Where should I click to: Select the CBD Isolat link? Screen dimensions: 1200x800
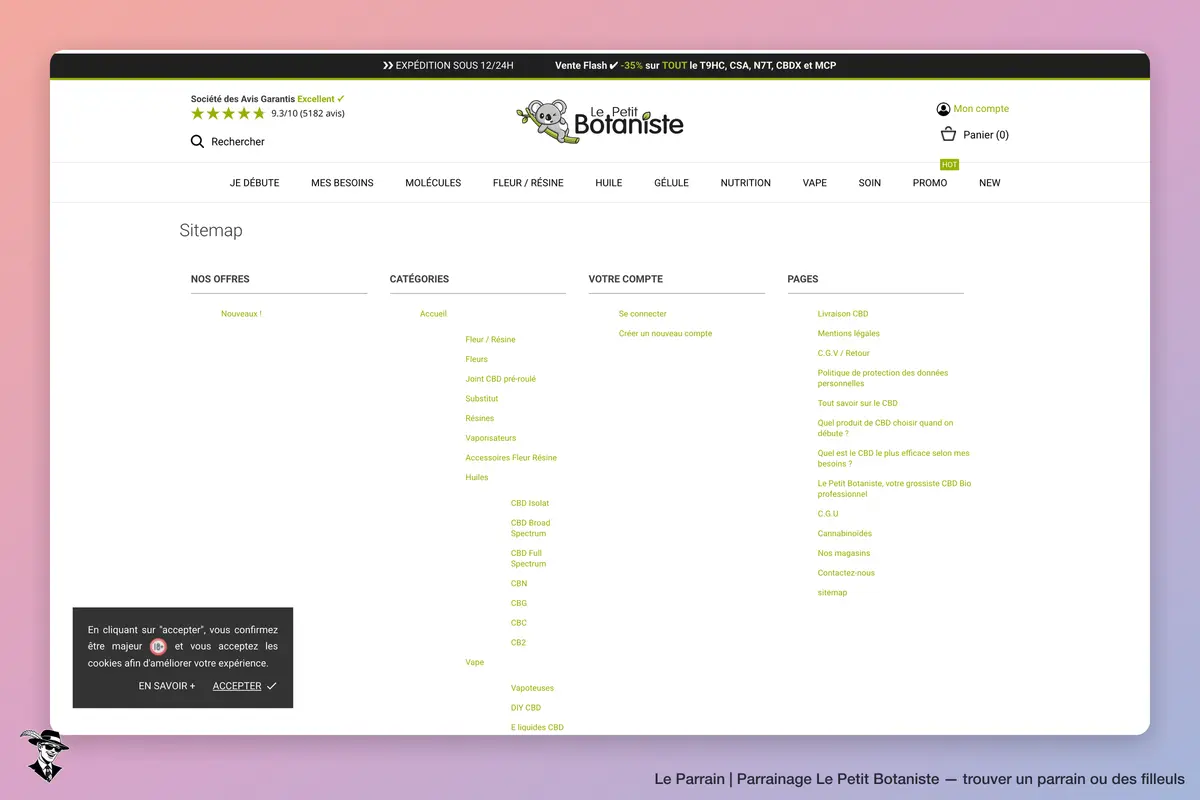tap(530, 503)
